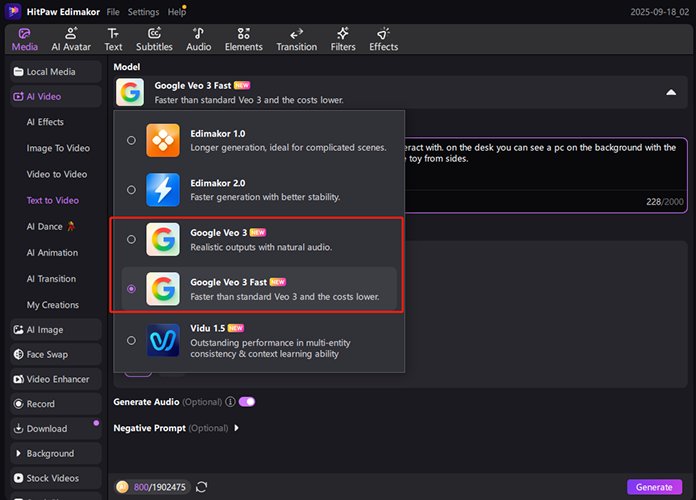
Task: Open the Elements panel
Action: (x=243, y=39)
